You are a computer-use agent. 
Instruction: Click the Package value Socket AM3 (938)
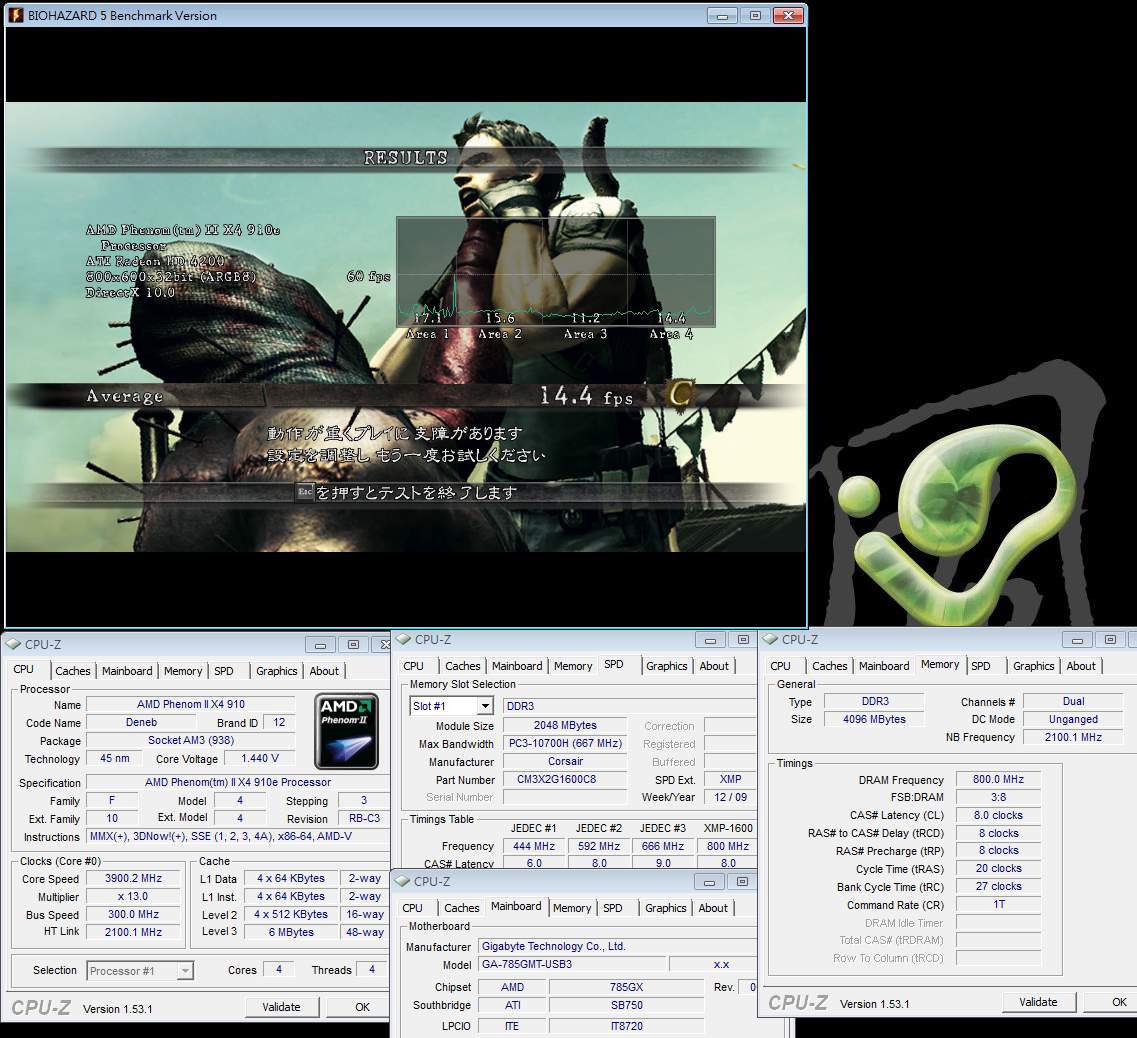point(191,741)
